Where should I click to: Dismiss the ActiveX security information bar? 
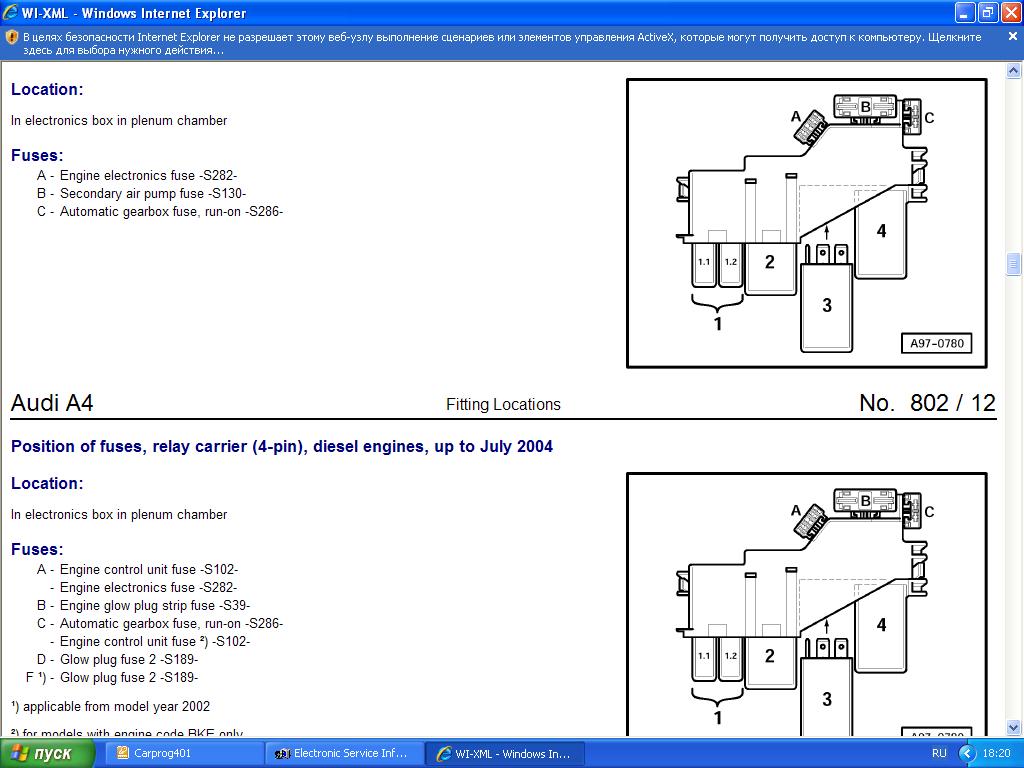(1013, 37)
